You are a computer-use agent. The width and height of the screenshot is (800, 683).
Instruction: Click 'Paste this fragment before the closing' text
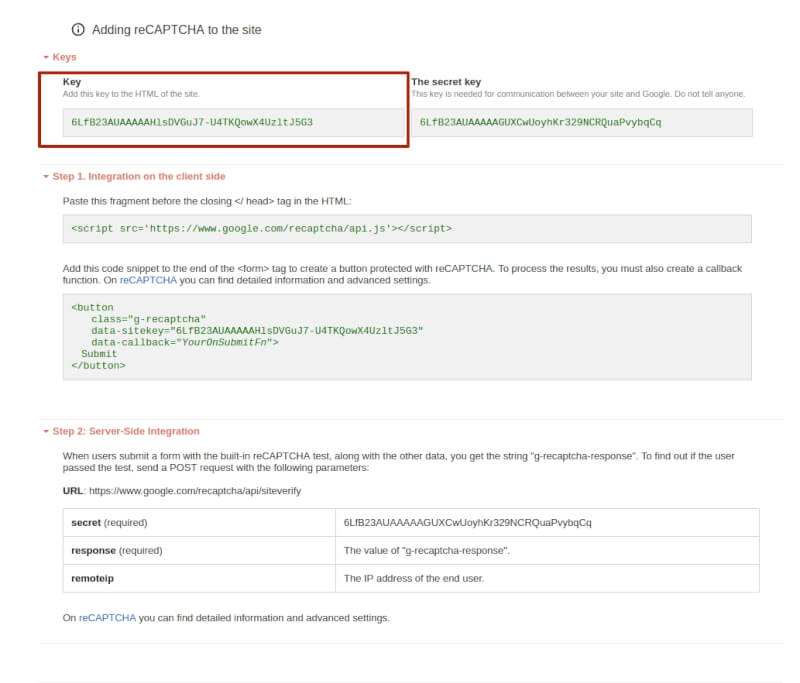coord(207,201)
